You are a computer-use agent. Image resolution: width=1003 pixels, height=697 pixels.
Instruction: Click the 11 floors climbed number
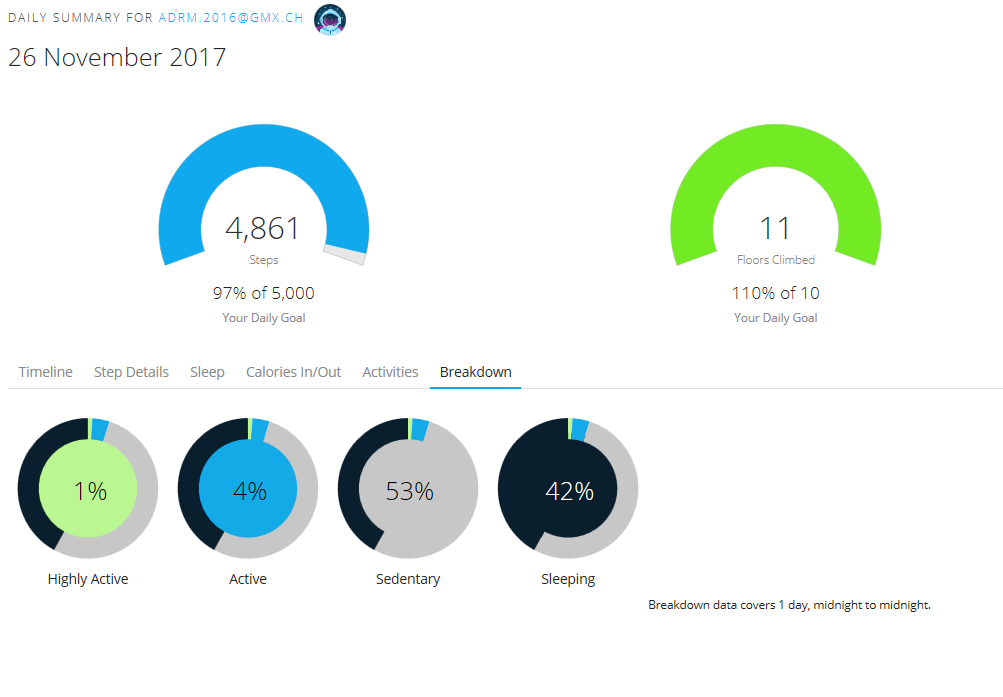point(775,229)
